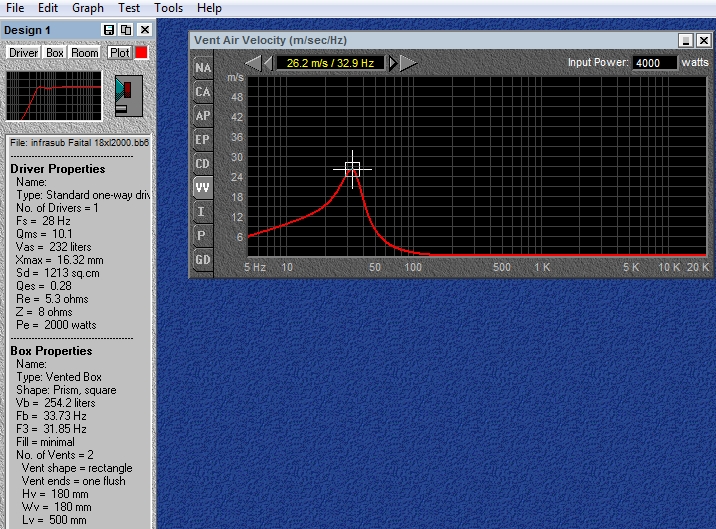716x529 pixels.
Task: Close the Design 1 panel
Action: (x=145, y=30)
